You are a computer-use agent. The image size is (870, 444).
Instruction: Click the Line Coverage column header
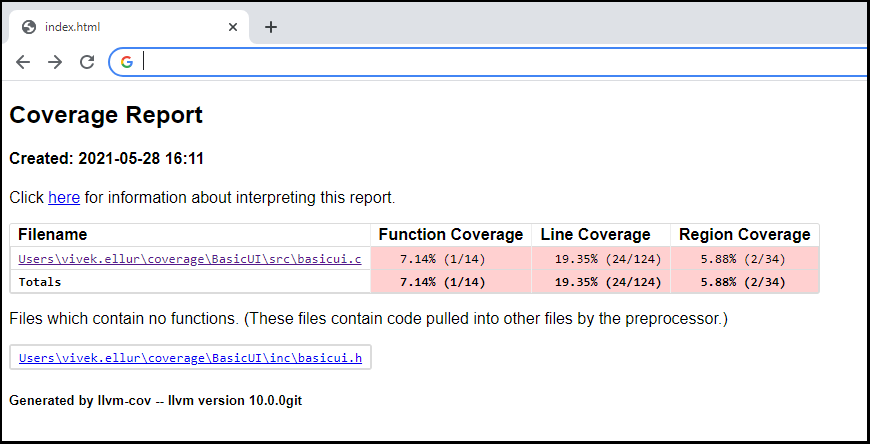tap(595, 235)
